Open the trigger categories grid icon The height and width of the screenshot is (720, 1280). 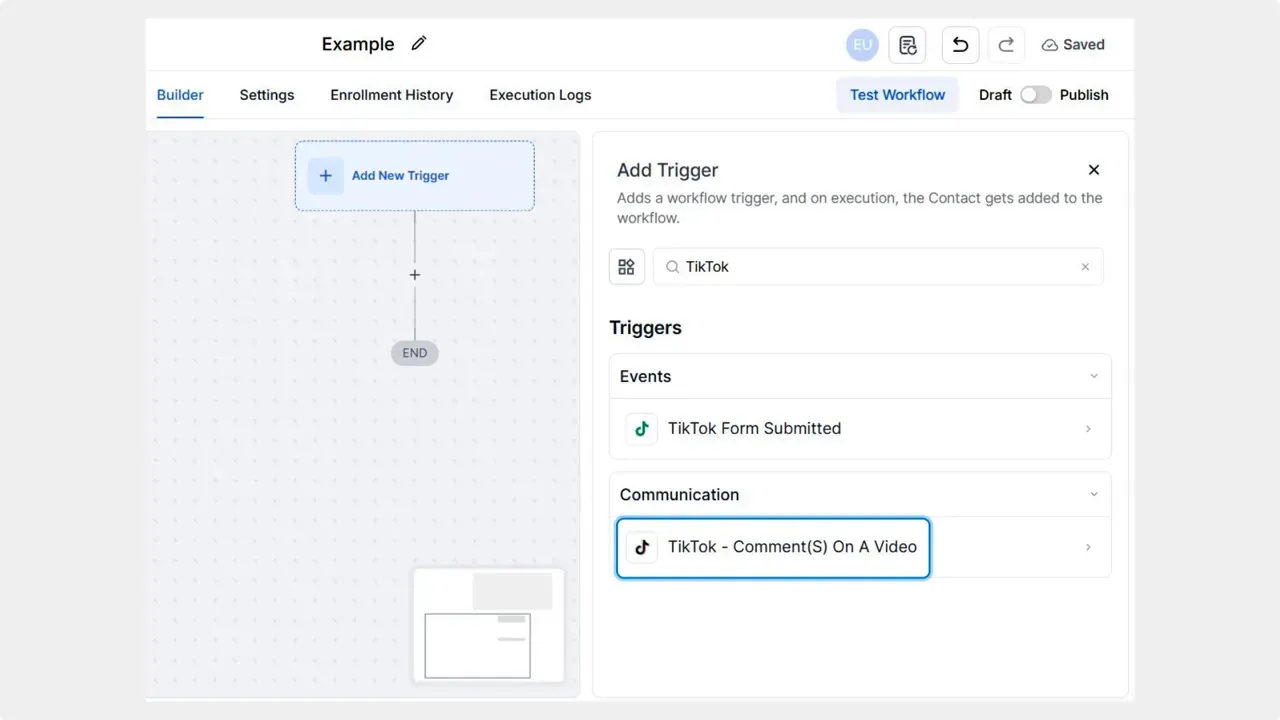[626, 266]
